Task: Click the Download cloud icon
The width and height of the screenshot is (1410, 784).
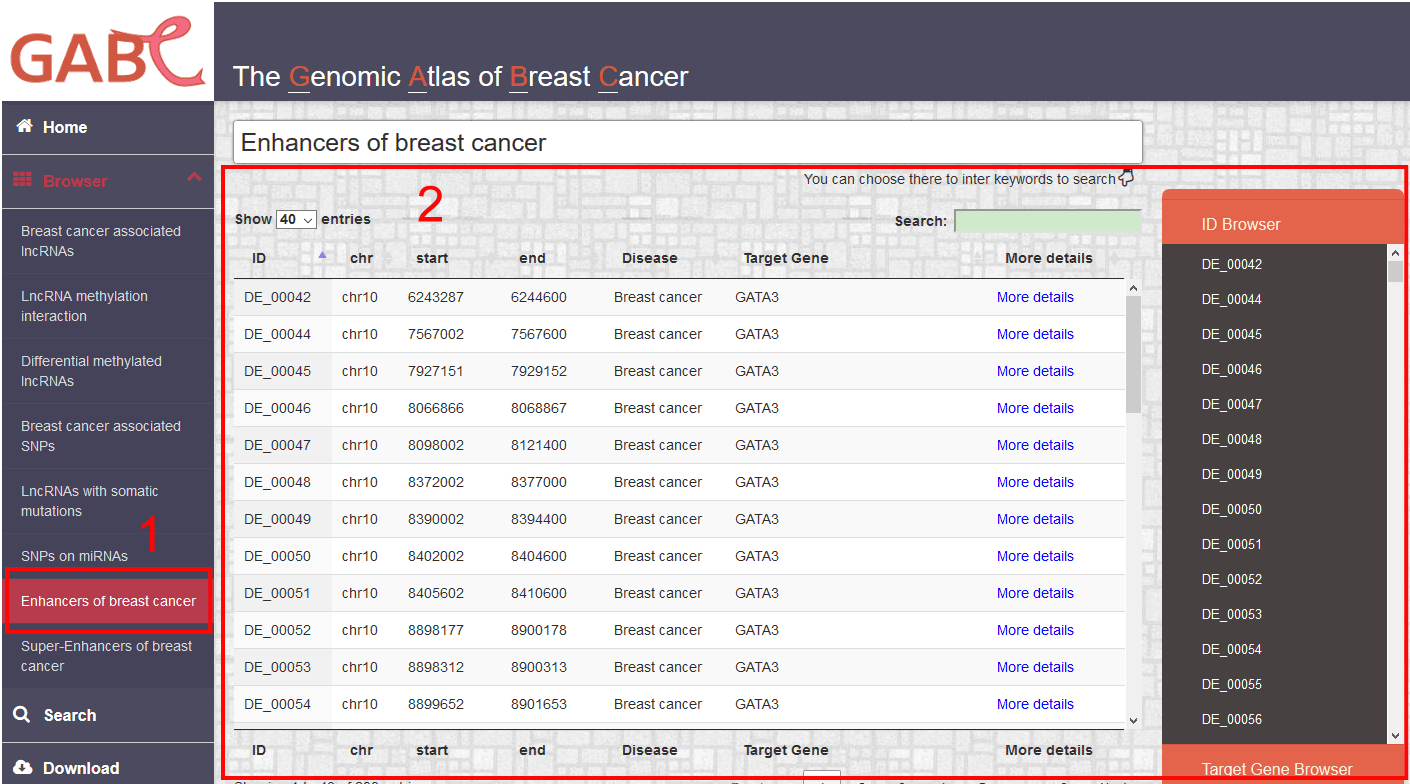Action: (22, 768)
